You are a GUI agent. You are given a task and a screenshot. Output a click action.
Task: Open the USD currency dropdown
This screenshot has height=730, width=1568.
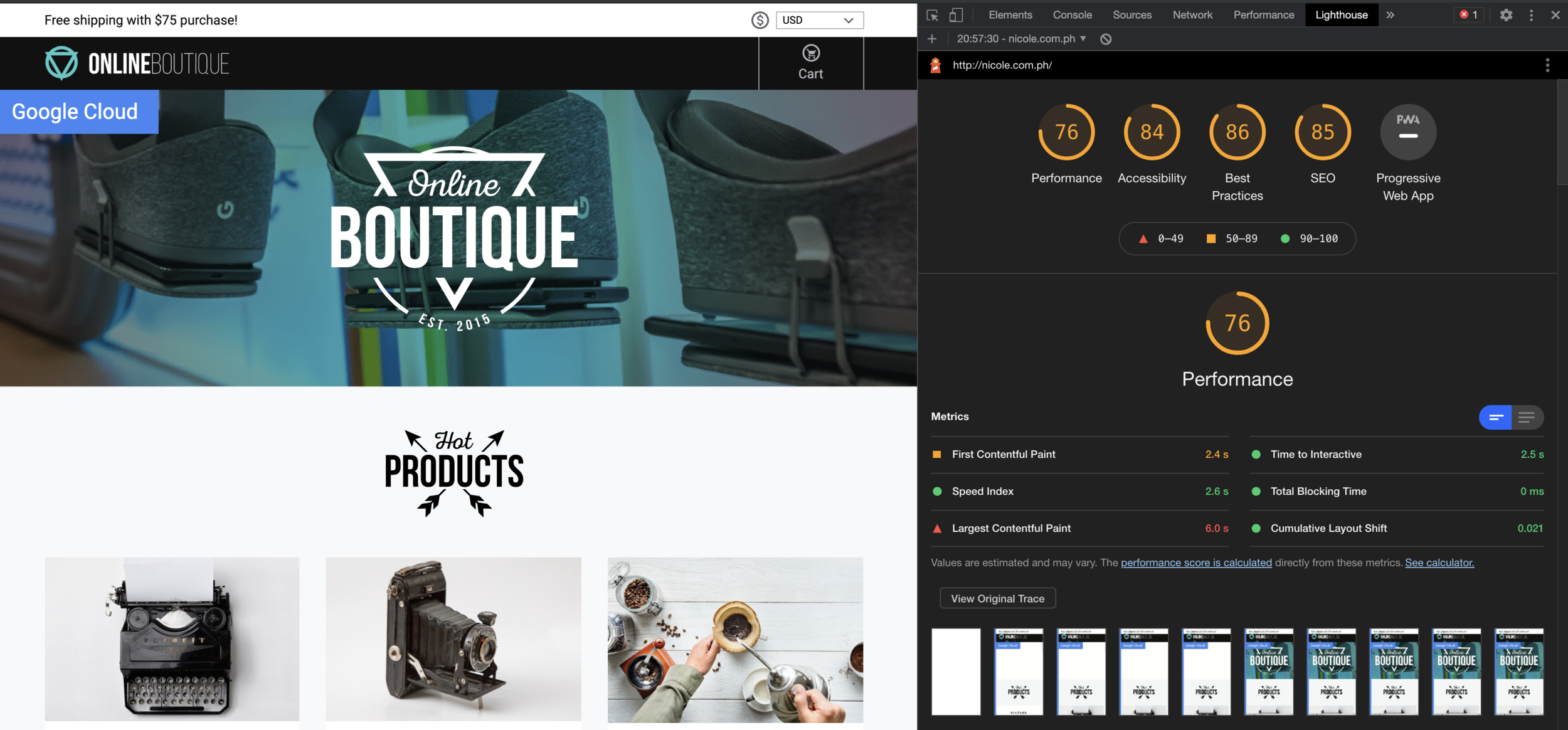click(x=819, y=20)
